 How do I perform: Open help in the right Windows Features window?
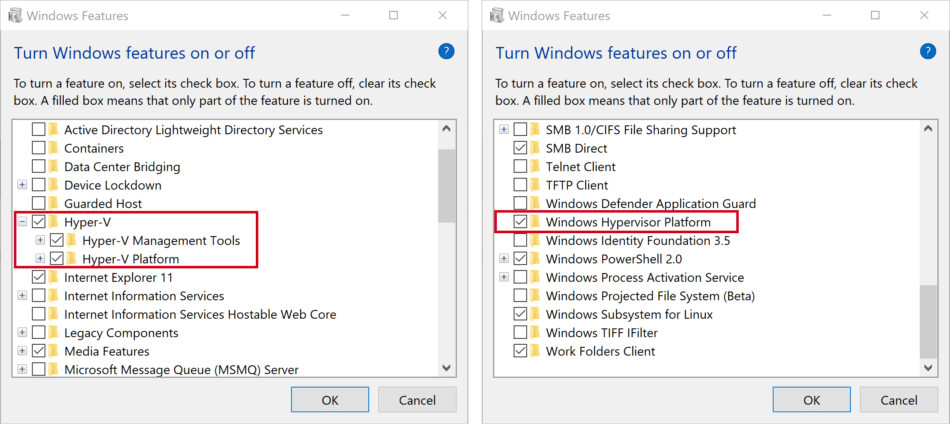928,51
